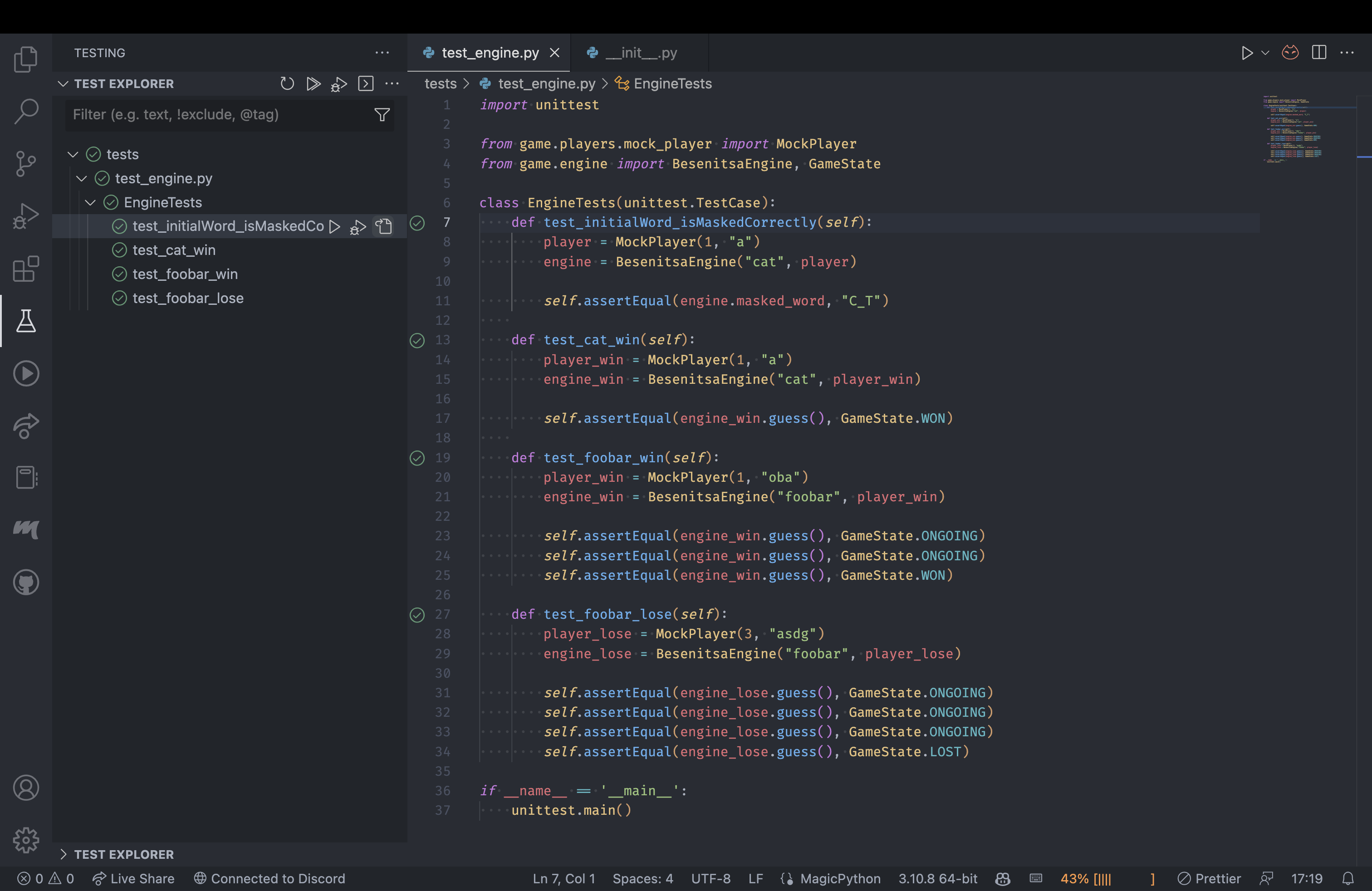Open the Prettier status bar entry
This screenshot has height=891, width=1372.
(1210, 878)
